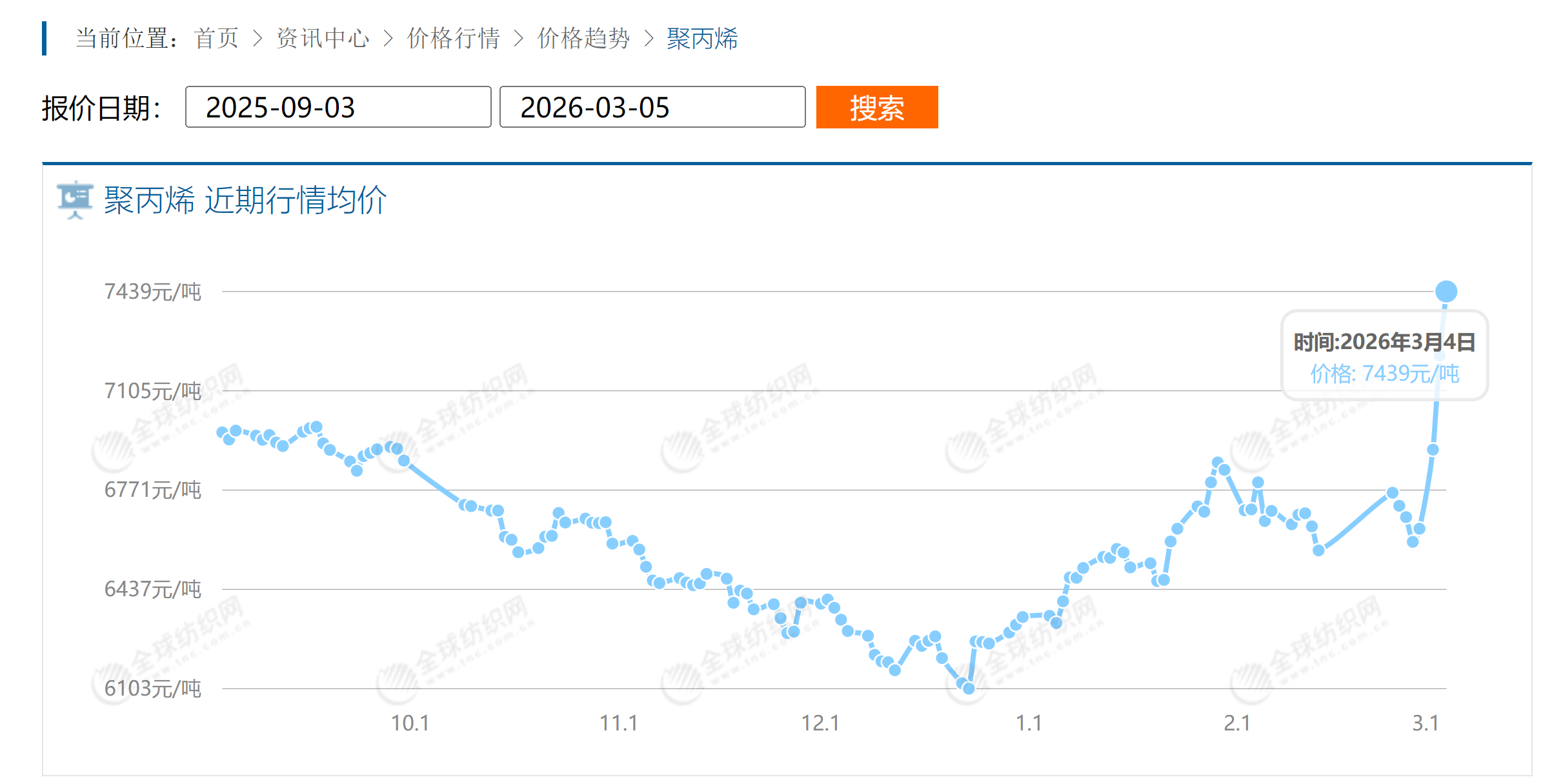Open the start date field 2025-09-03
The image size is (1552, 784).
point(338,107)
